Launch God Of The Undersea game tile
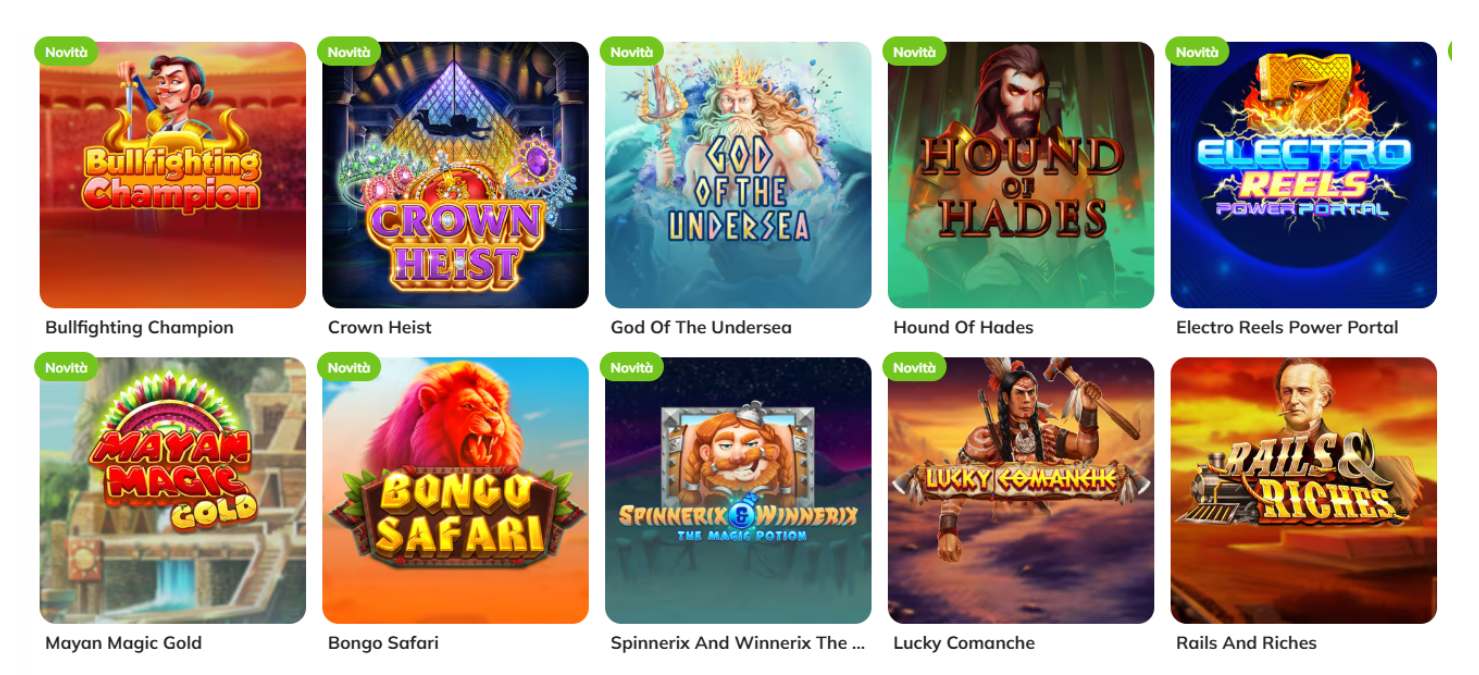This screenshot has width=1479, height=675. point(738,175)
